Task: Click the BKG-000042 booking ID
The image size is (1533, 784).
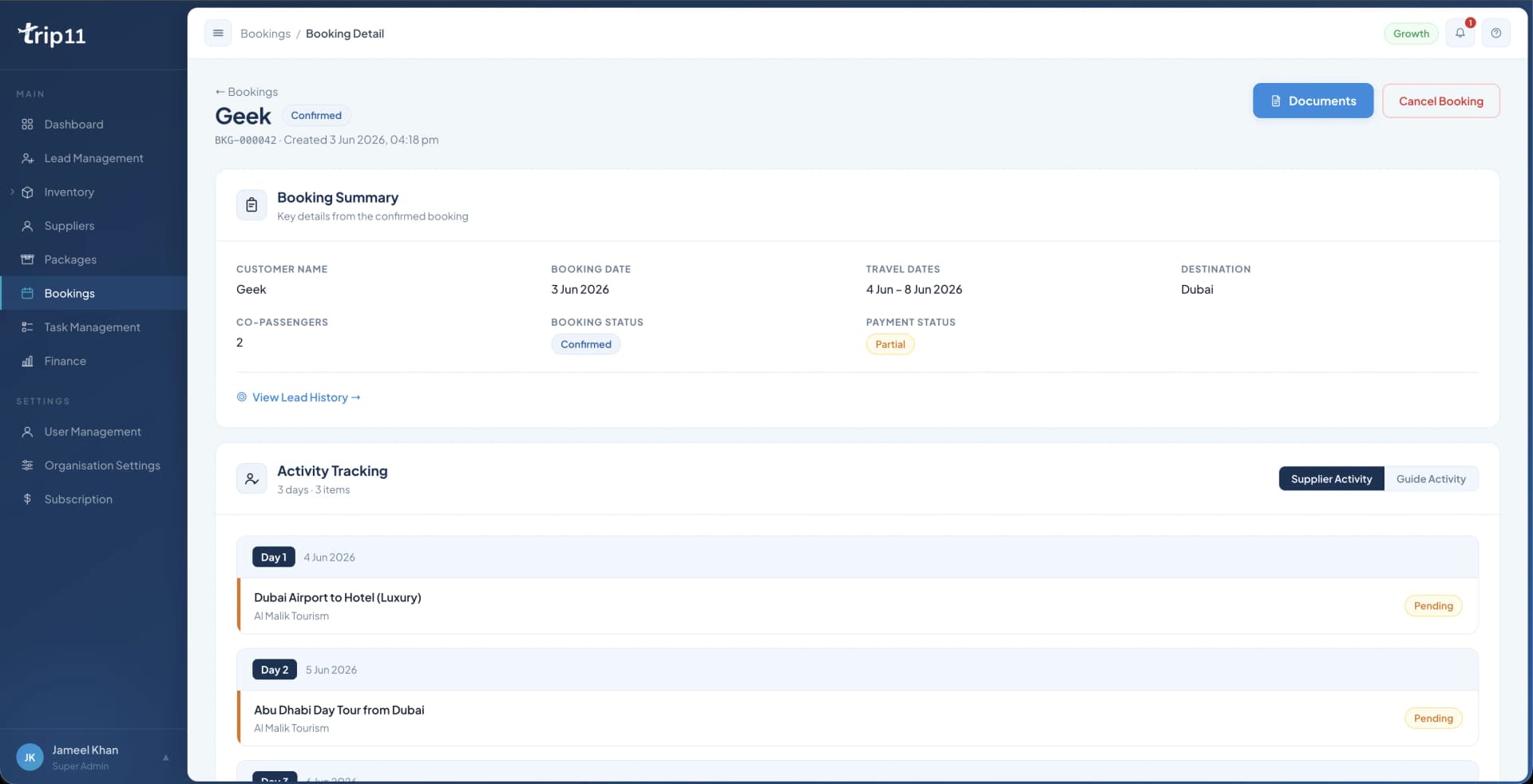Action: (246, 141)
